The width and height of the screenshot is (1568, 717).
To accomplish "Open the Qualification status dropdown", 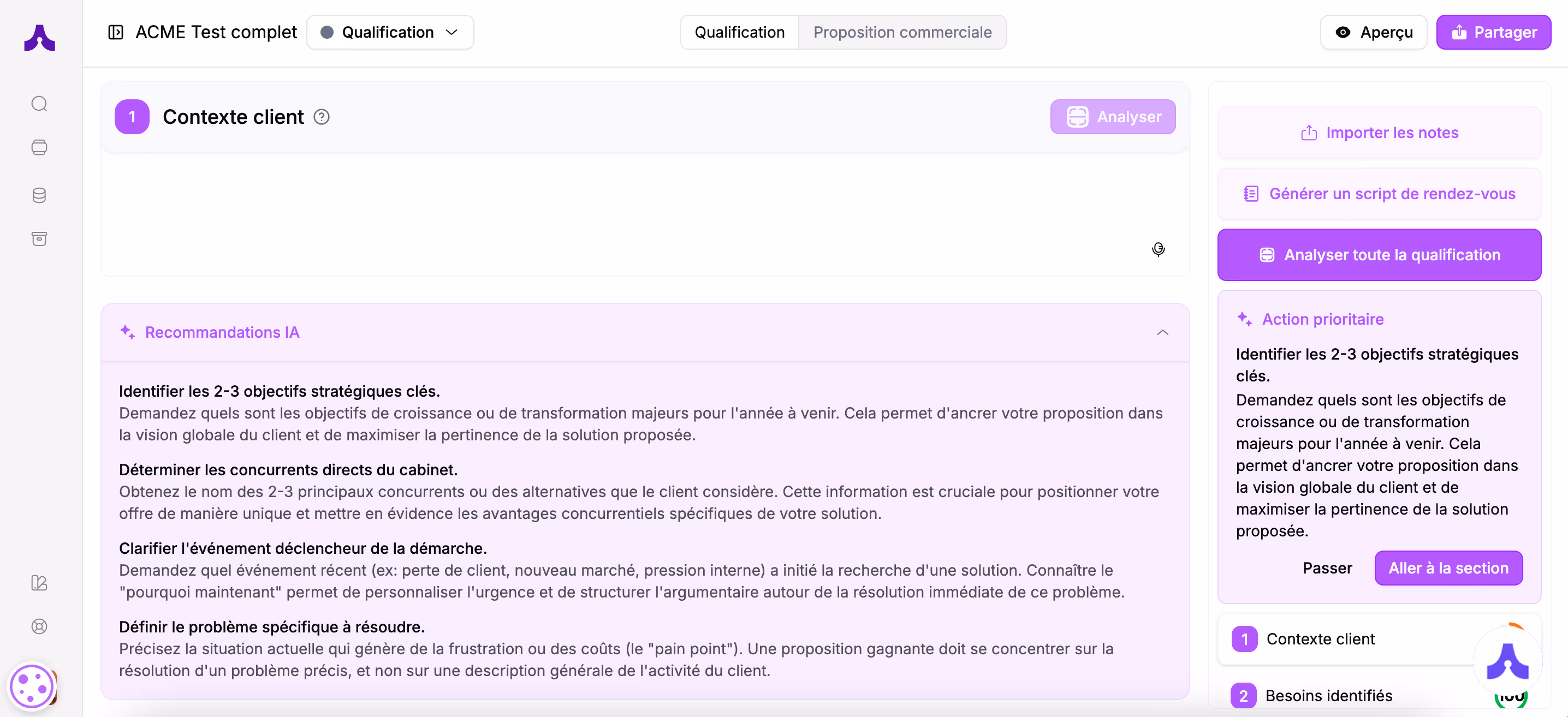I will tap(390, 32).
